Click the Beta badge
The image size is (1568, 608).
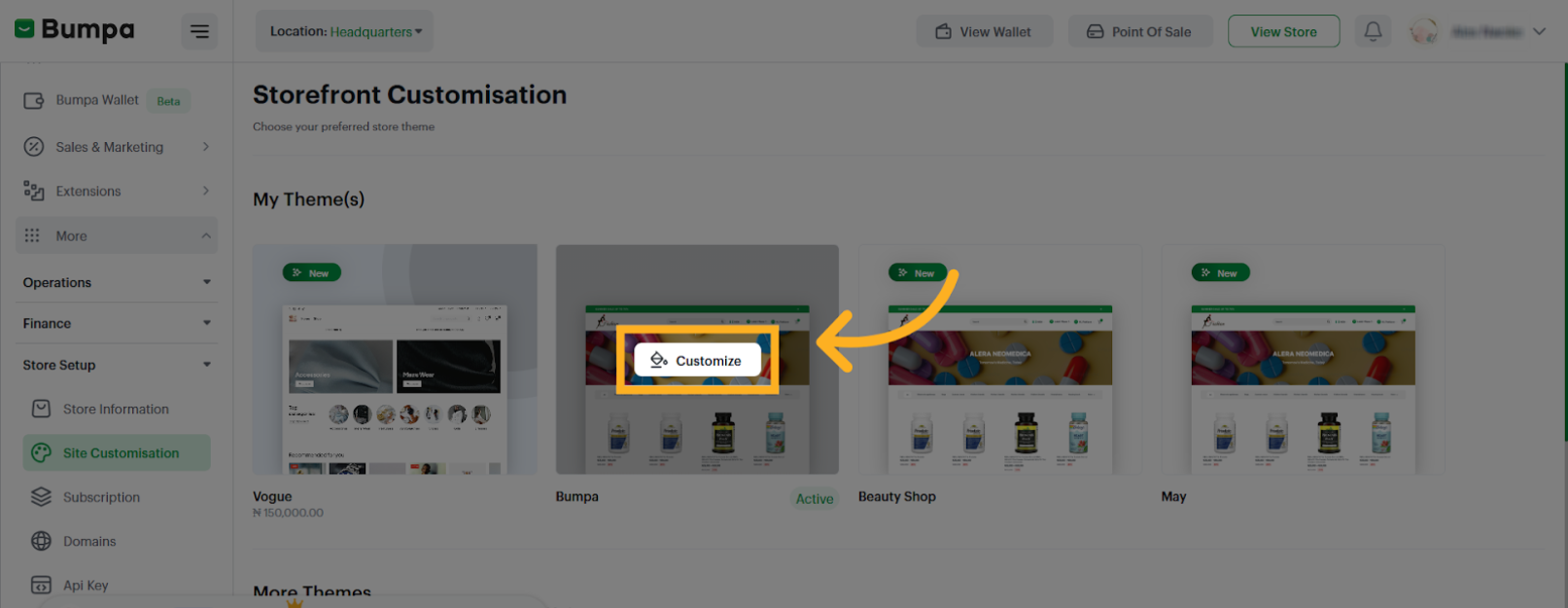pos(169,101)
